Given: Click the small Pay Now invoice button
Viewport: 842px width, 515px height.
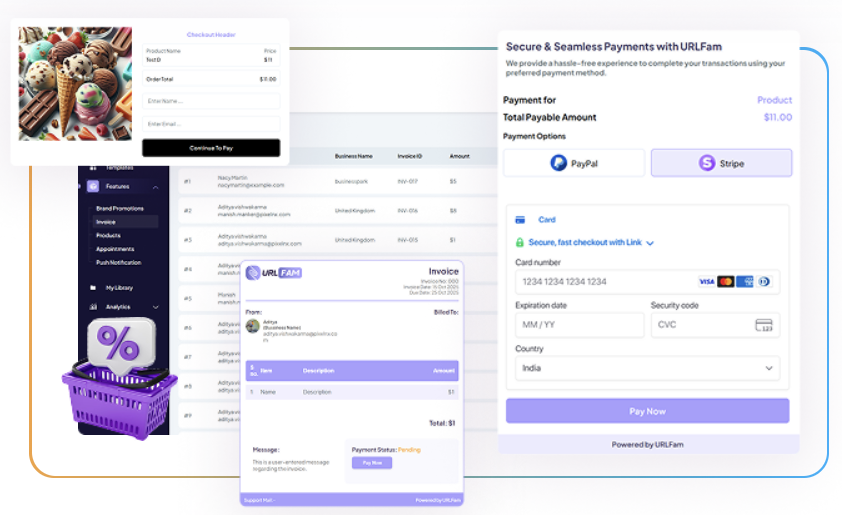Looking at the screenshot, I should [x=372, y=463].
